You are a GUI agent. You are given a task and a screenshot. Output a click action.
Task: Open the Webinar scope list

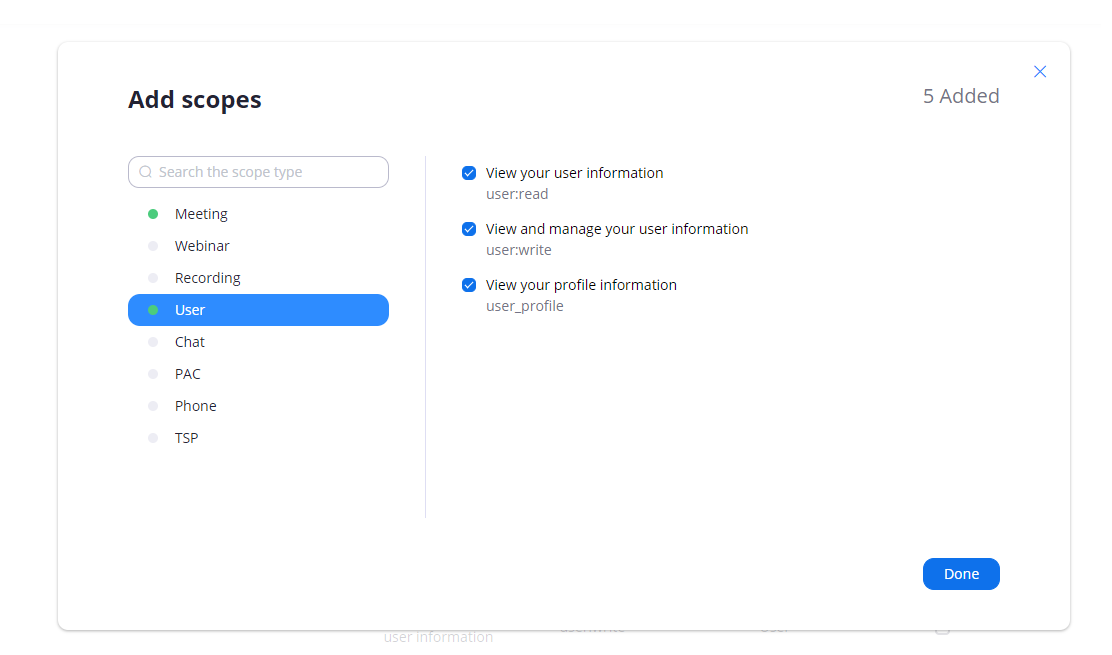202,245
